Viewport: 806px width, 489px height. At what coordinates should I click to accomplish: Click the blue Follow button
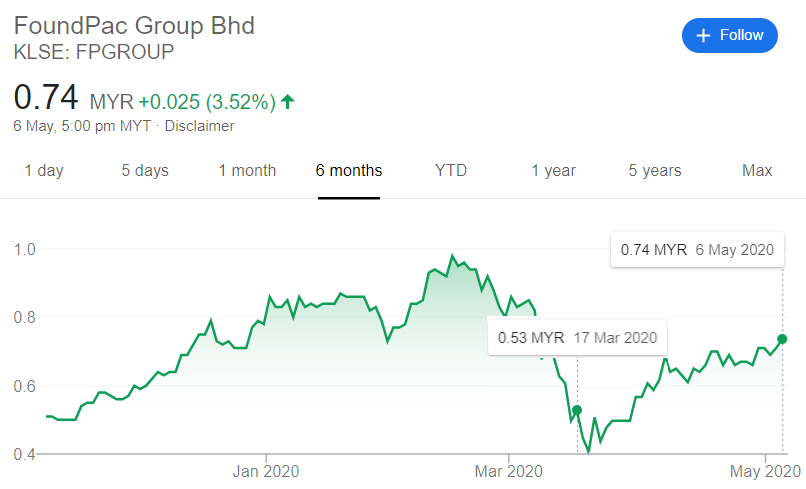click(729, 35)
